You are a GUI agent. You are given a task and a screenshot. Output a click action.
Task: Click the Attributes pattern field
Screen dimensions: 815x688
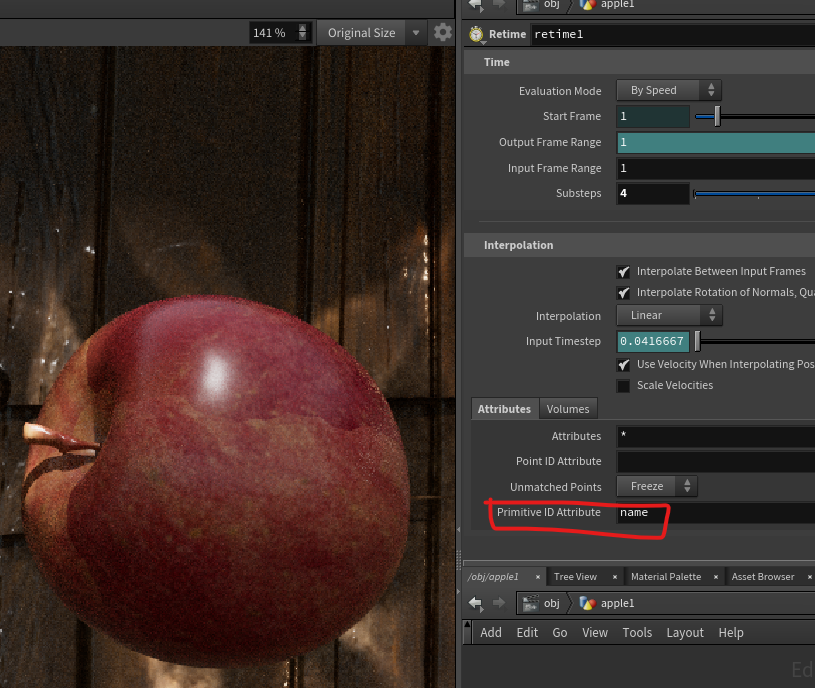716,436
